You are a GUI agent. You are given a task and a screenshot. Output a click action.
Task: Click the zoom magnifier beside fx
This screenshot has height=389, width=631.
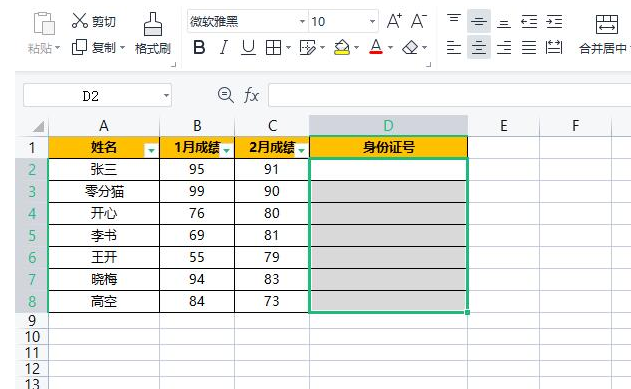(x=226, y=95)
